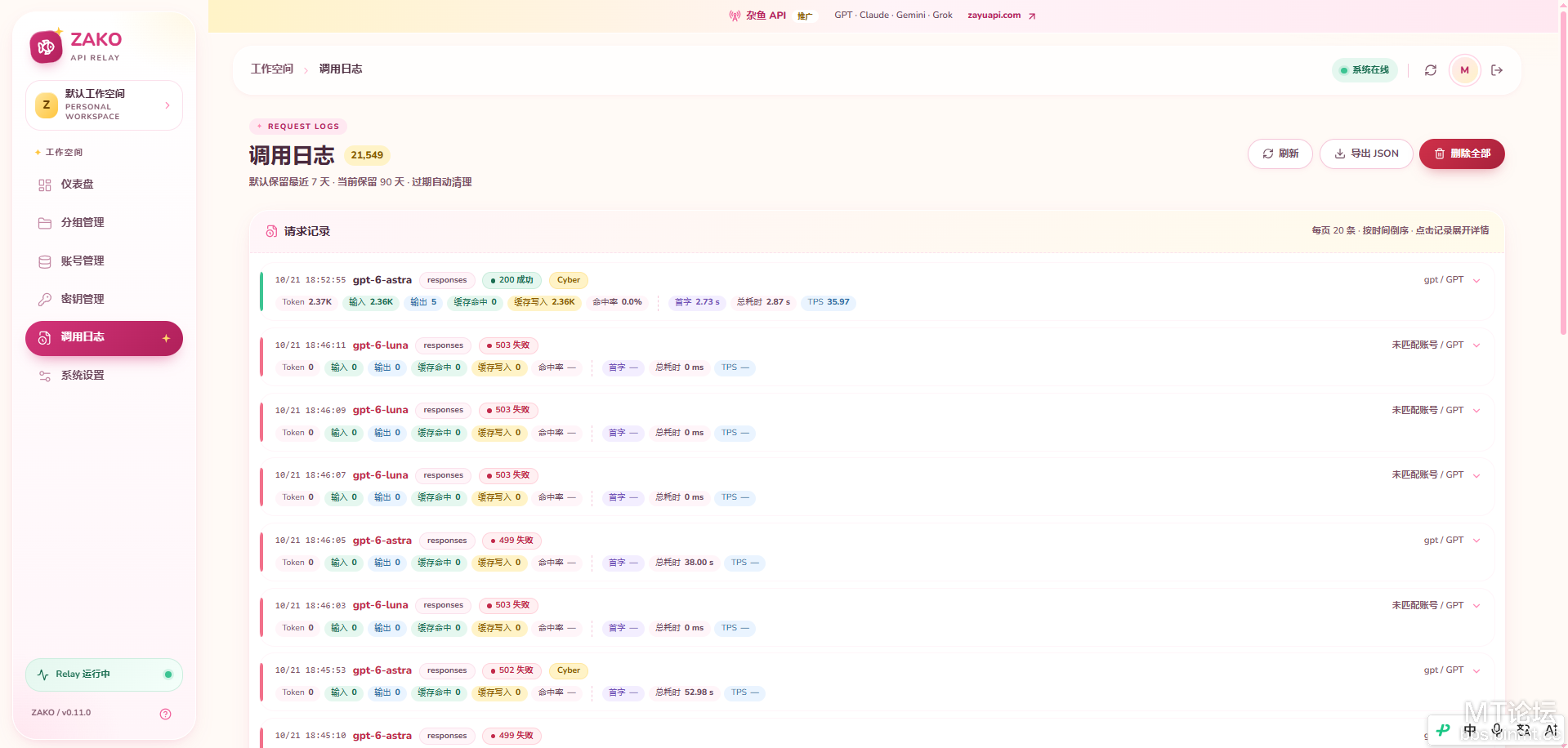The height and width of the screenshot is (748, 1568).
Task: Click the 刷新 button
Action: click(1280, 154)
